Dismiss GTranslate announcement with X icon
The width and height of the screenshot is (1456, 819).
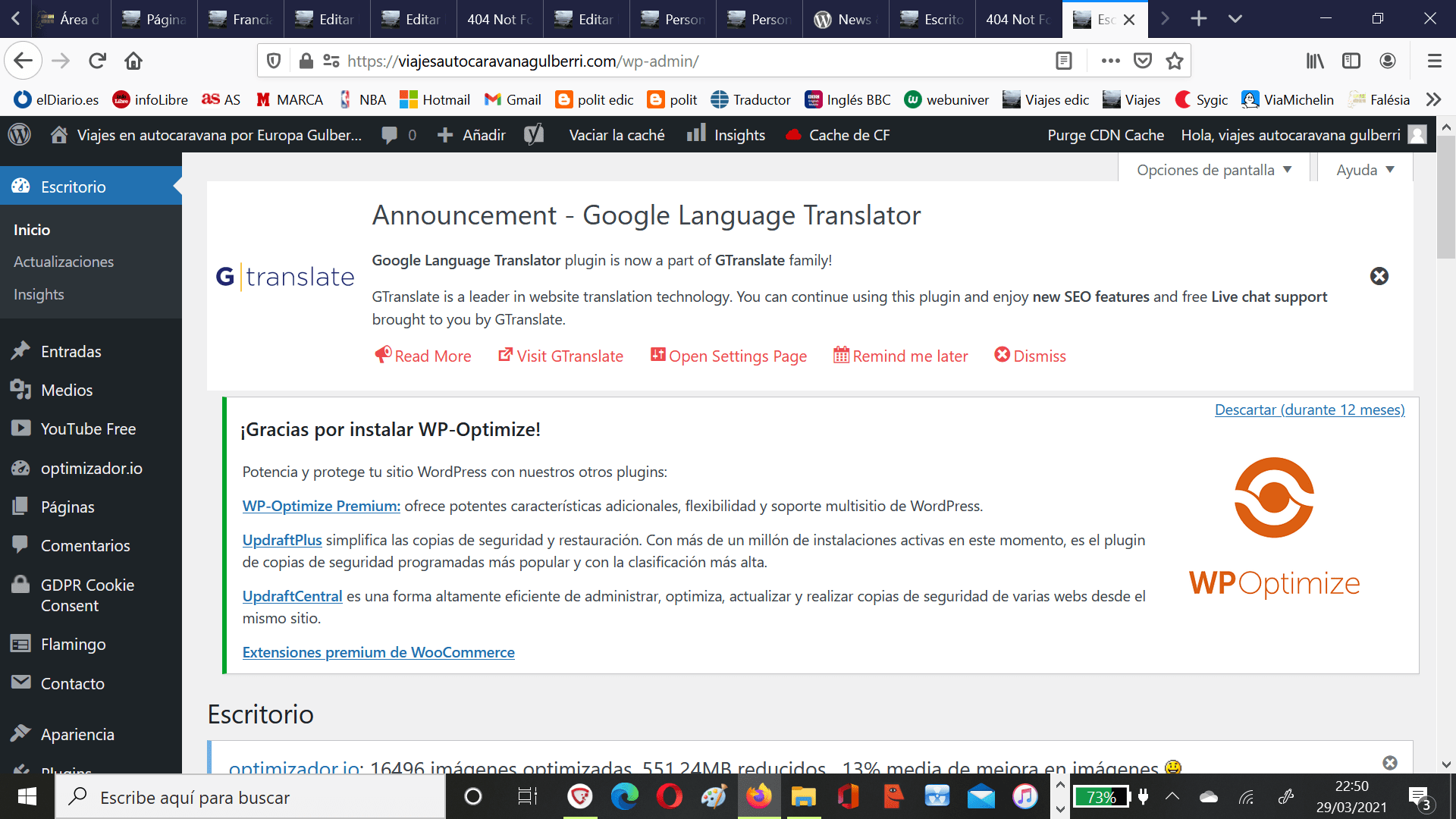point(1379,276)
